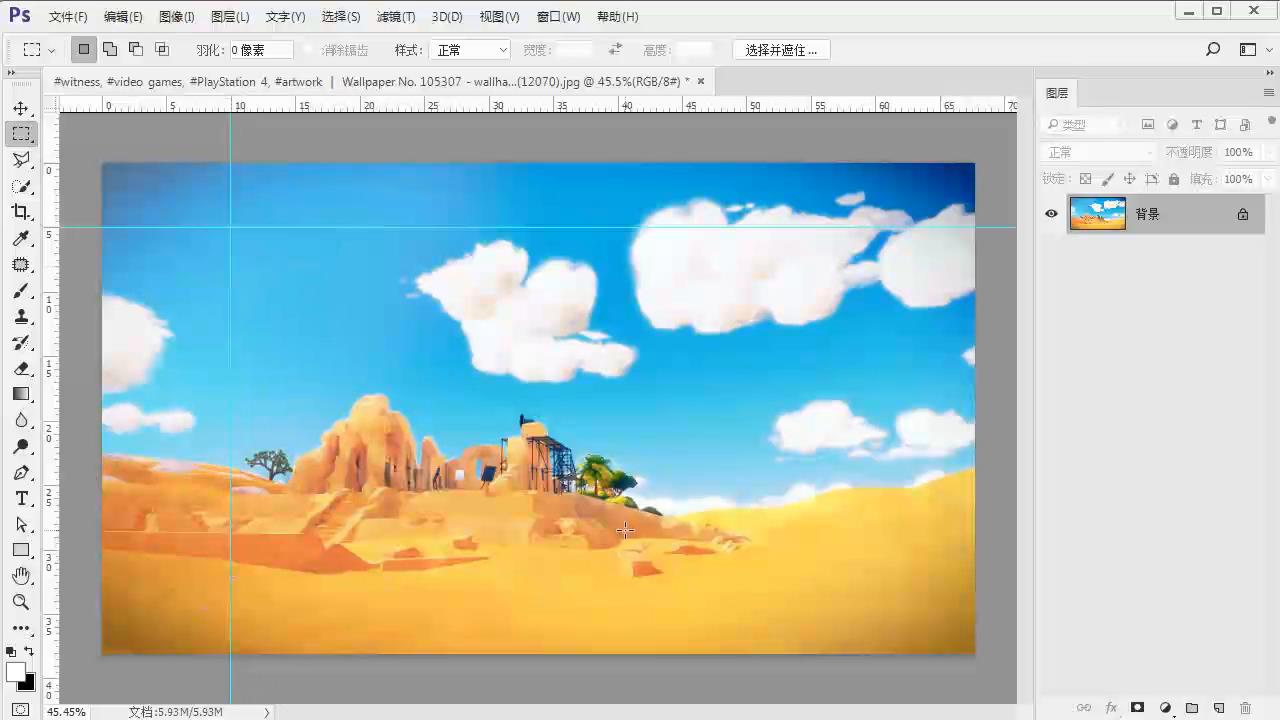Select the Gradient tool
The image size is (1280, 720).
(x=21, y=394)
